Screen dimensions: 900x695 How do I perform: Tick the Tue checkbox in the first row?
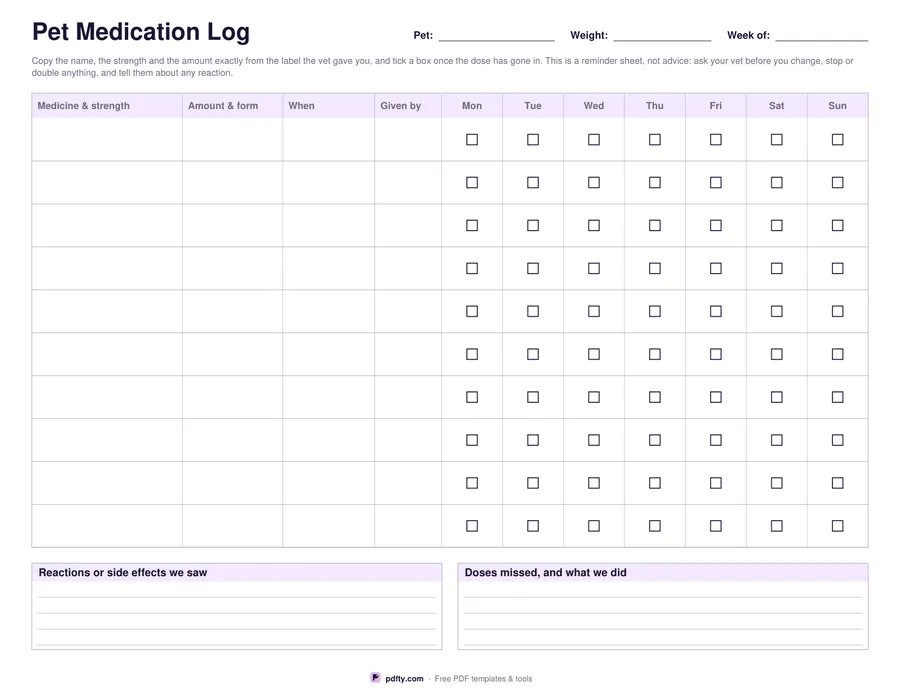[533, 139]
